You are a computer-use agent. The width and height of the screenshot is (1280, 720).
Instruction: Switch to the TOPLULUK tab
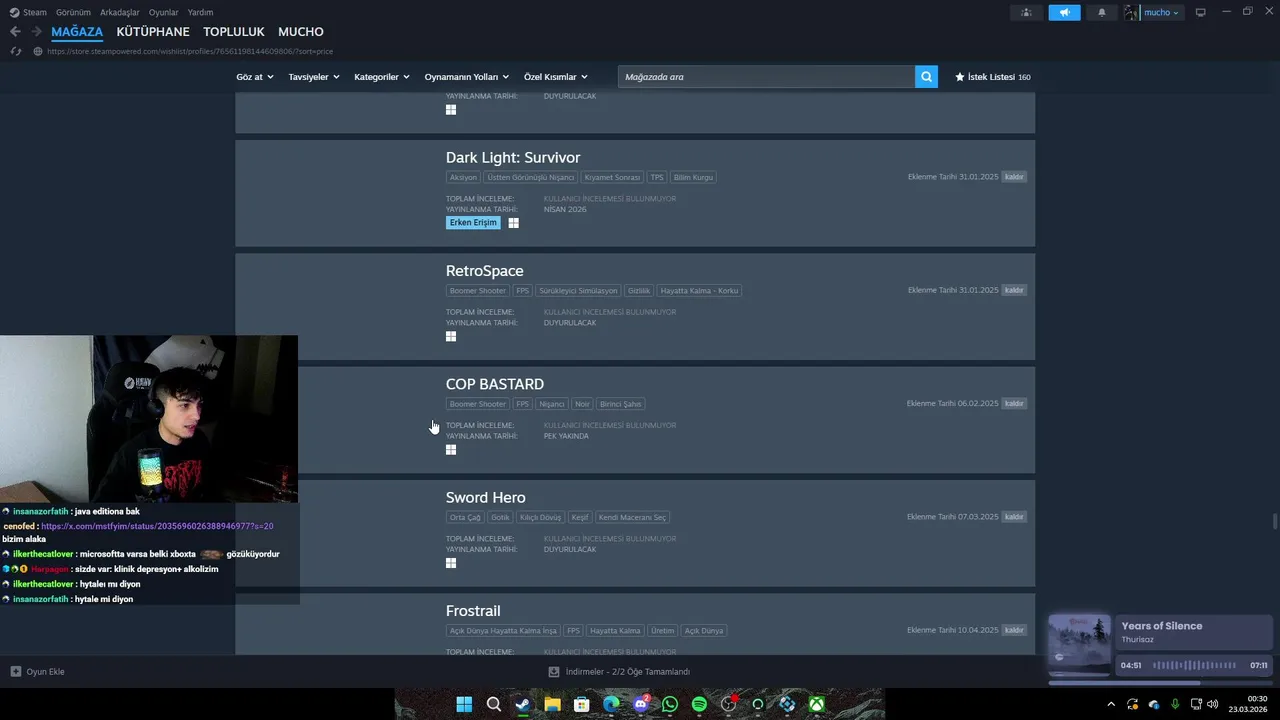[x=234, y=32]
